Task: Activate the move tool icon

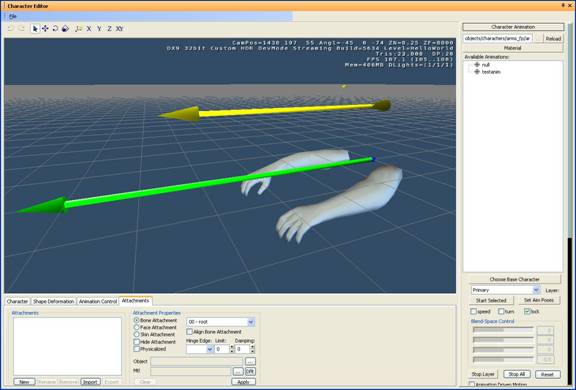Action: click(45, 28)
